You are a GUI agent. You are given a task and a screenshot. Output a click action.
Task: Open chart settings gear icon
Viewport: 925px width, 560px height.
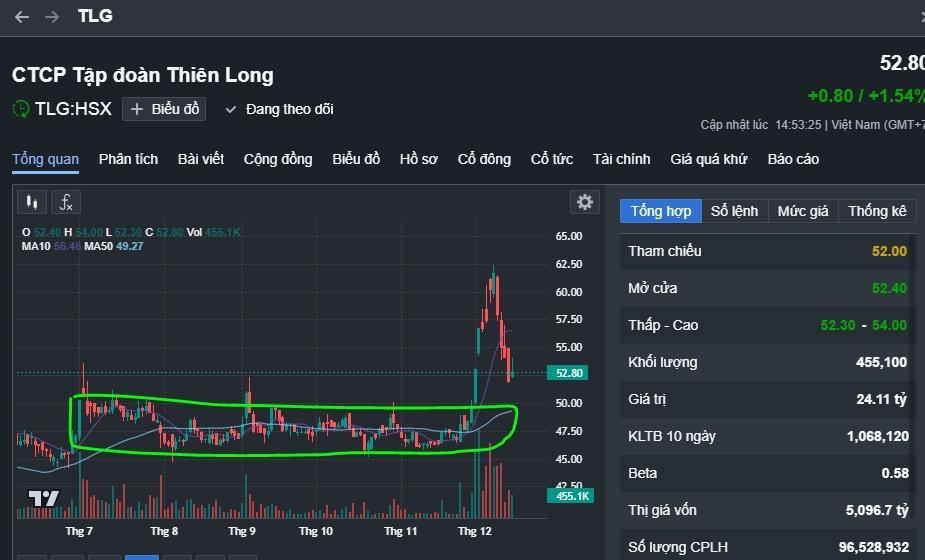[585, 202]
